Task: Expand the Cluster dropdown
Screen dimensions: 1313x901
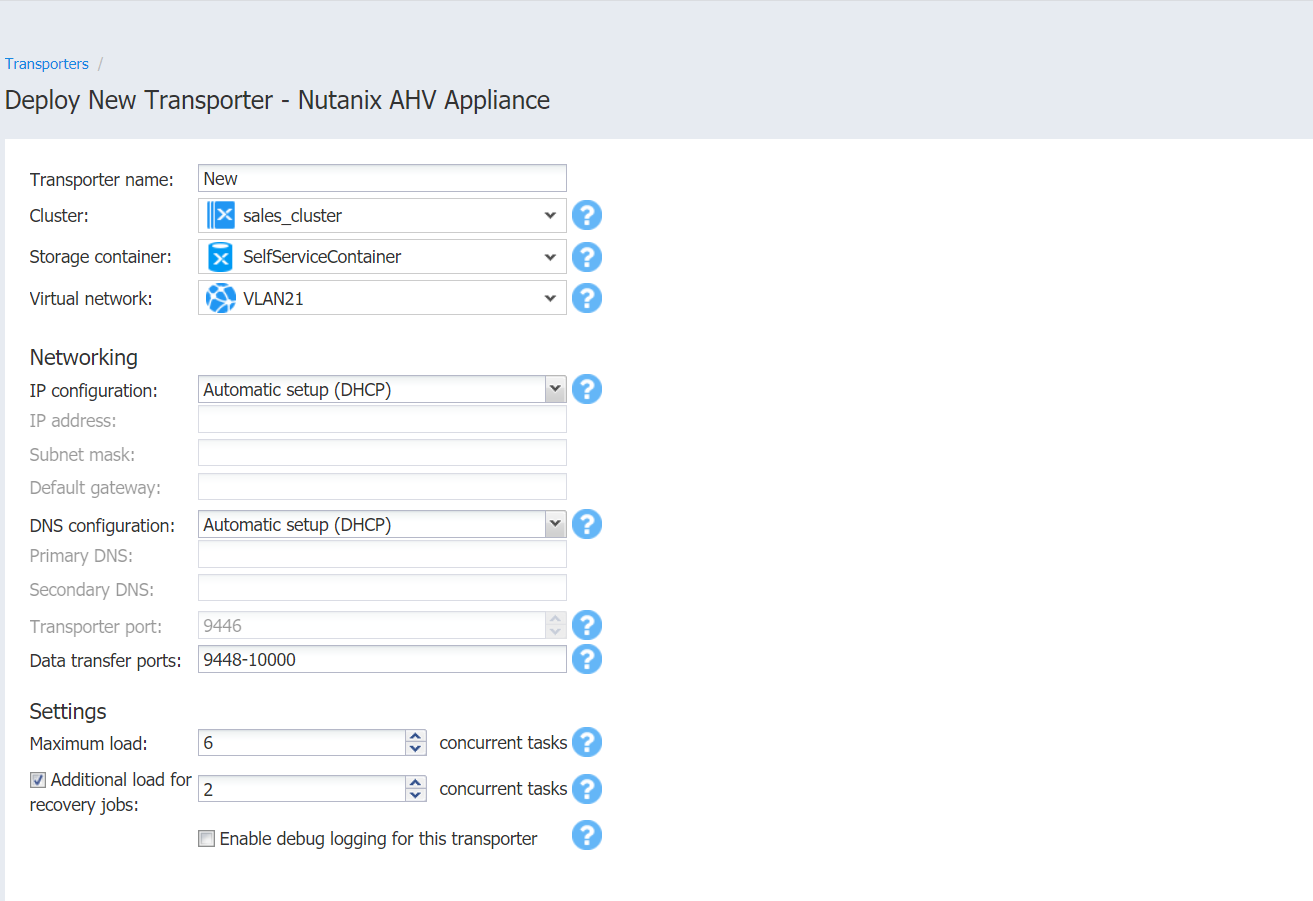Action: click(x=550, y=215)
